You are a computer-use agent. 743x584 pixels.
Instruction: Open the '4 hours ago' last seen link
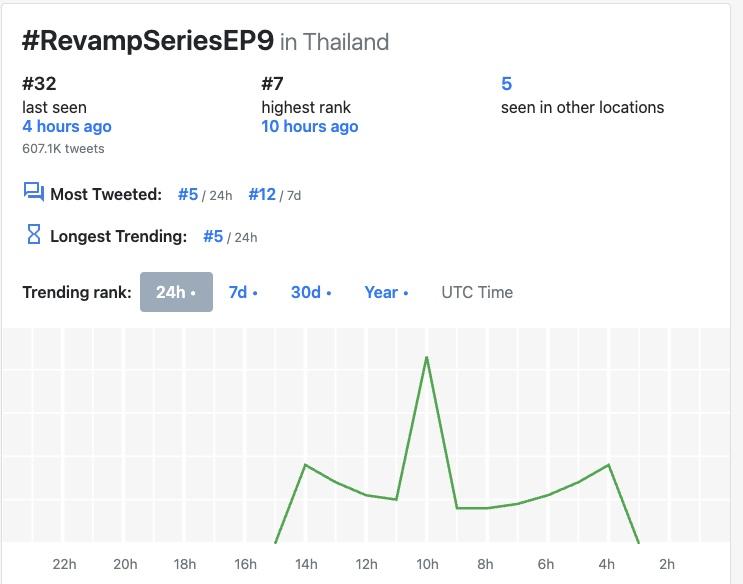[x=67, y=127]
